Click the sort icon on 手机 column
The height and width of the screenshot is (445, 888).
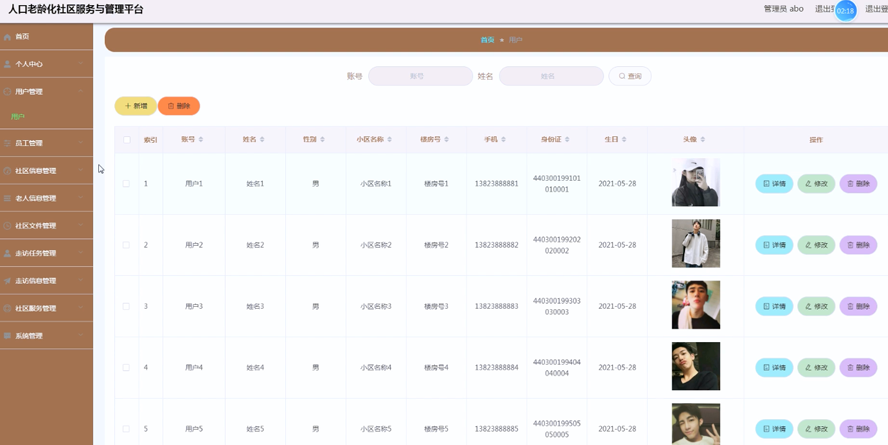[x=503, y=139]
